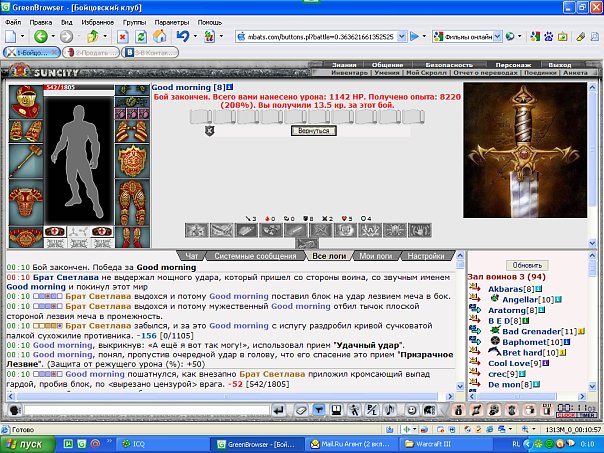Open Mail.Ru Агент taskbar item
604x453 pixels.
click(351, 445)
